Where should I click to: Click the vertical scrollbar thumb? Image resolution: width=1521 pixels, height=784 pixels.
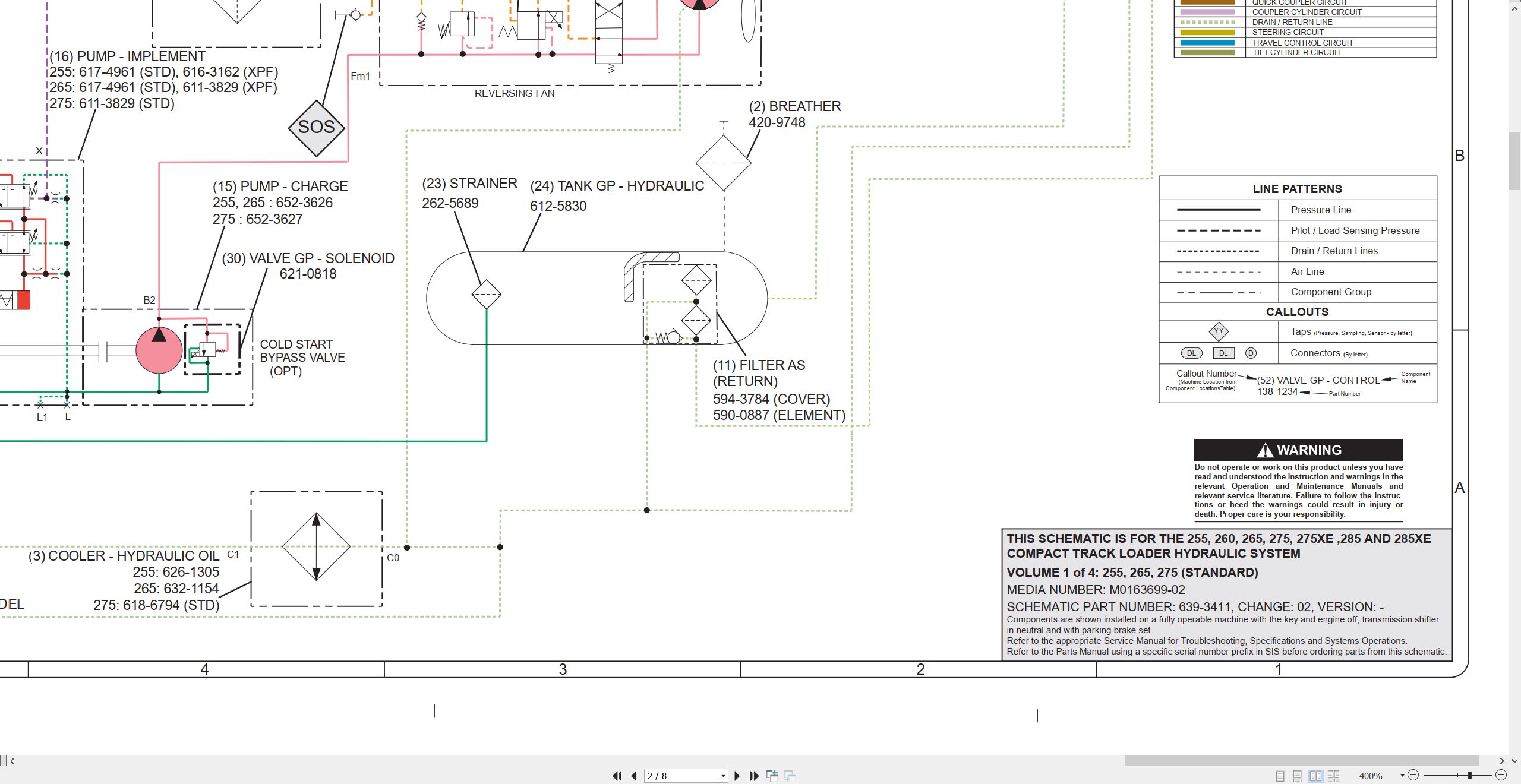click(1514, 160)
